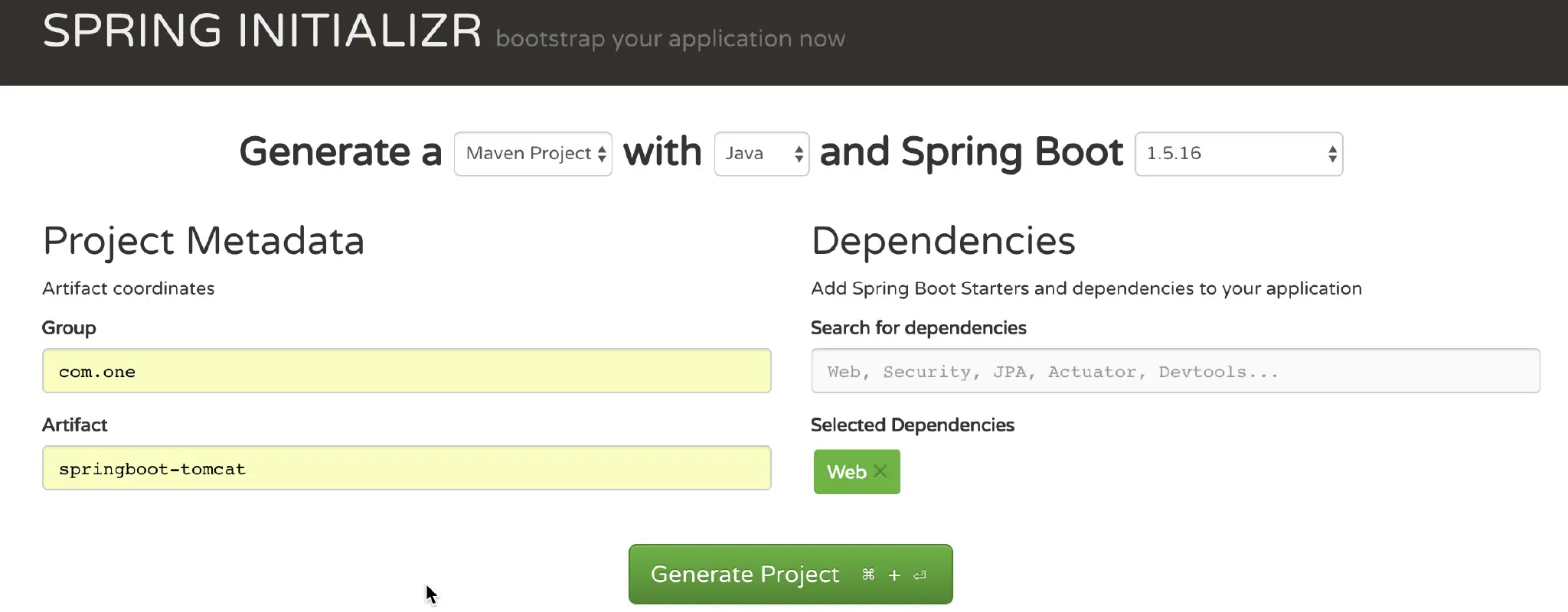
Task: Open the Maven Project type dropdown
Action: tap(533, 154)
